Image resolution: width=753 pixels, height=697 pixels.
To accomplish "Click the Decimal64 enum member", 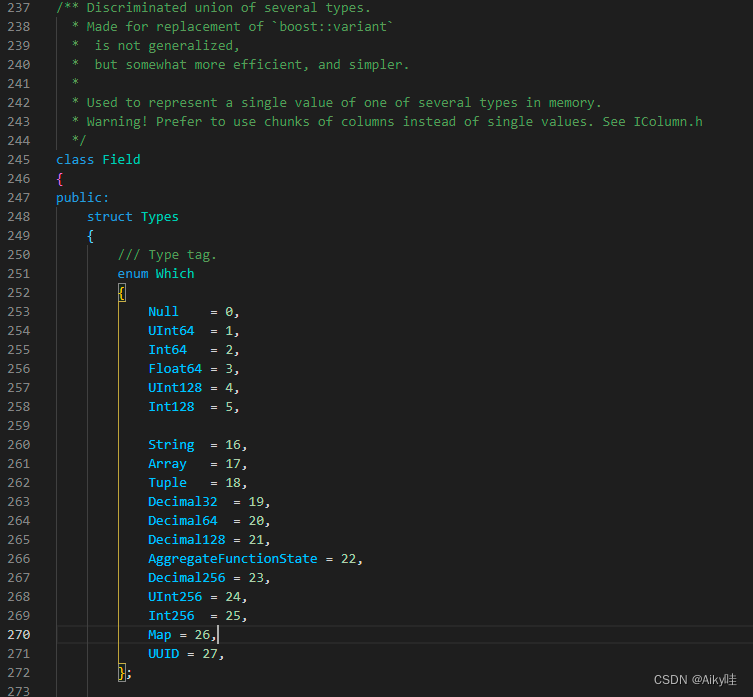I will 183,521.
